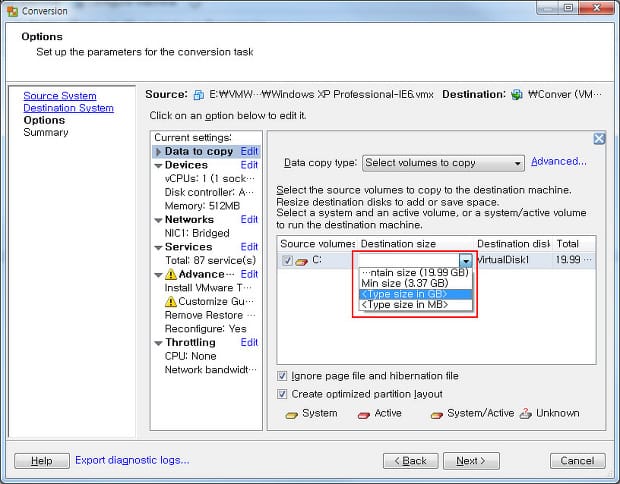Click the C: volume drive icon
The image size is (620, 484).
click(302, 261)
